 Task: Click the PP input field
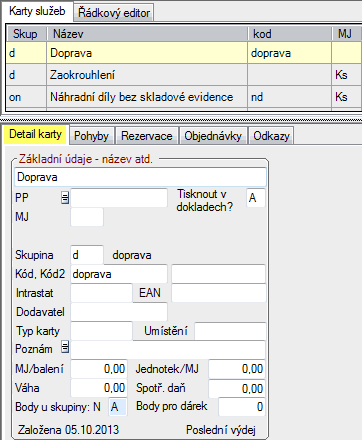(x=119, y=198)
